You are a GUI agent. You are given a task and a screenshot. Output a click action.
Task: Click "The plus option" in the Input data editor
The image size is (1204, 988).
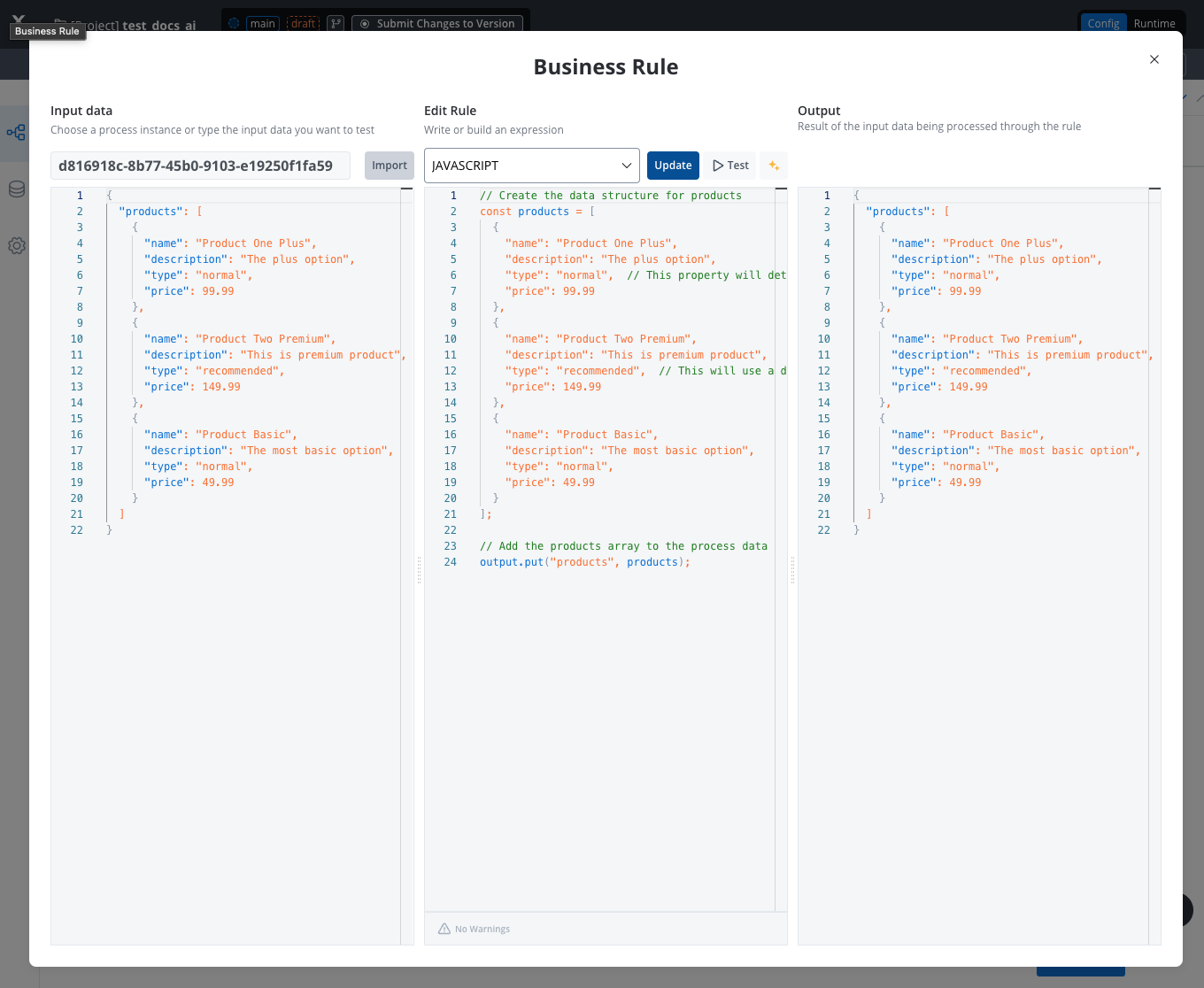tap(296, 259)
